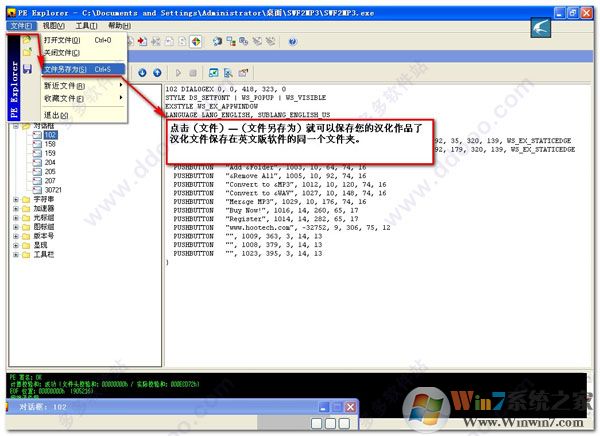Expand the 工具栏 toolbar folder node
The width and height of the screenshot is (600, 436).
[16, 254]
